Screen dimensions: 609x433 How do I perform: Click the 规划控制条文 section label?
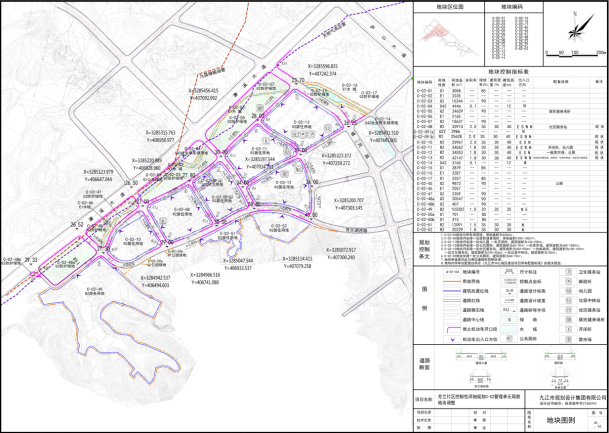coord(425,249)
